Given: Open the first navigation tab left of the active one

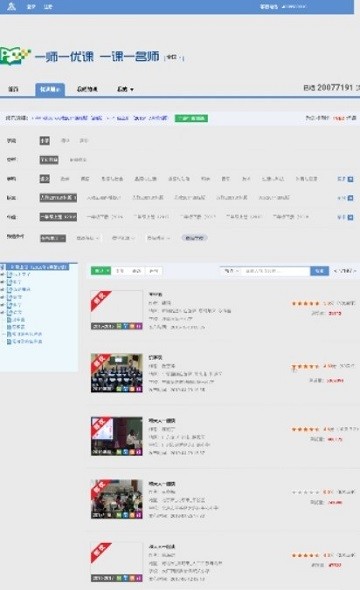Looking at the screenshot, I should (14, 90).
